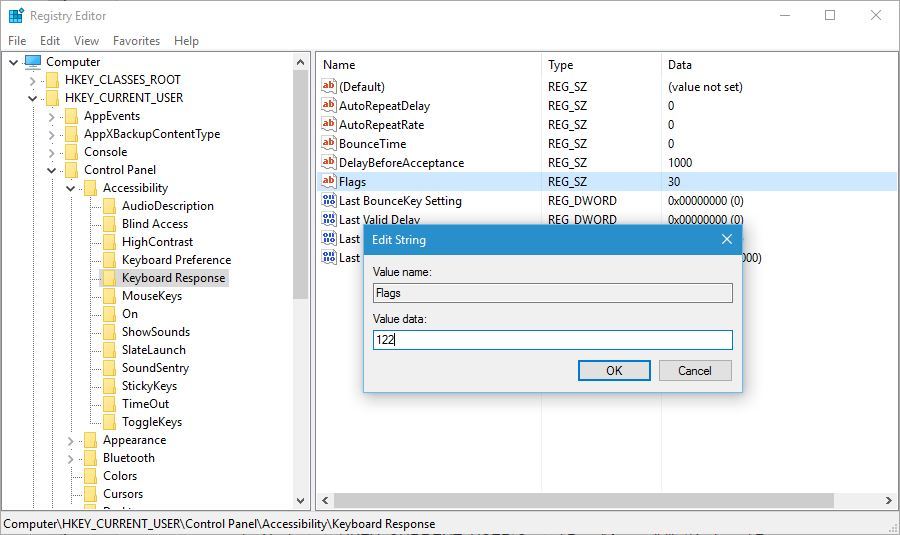
Task: Select the TimeOut key
Action: [x=145, y=404]
